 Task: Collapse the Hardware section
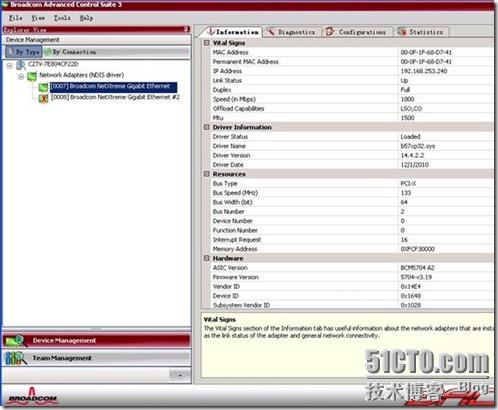pyautogui.click(x=207, y=258)
